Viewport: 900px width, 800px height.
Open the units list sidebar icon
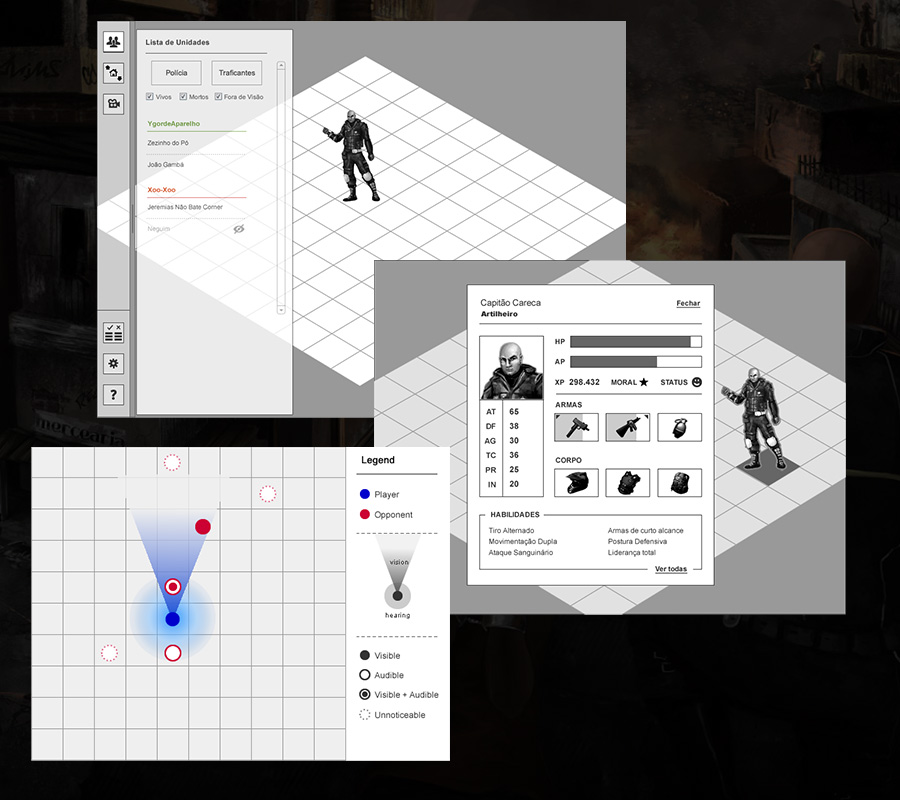pos(113,42)
